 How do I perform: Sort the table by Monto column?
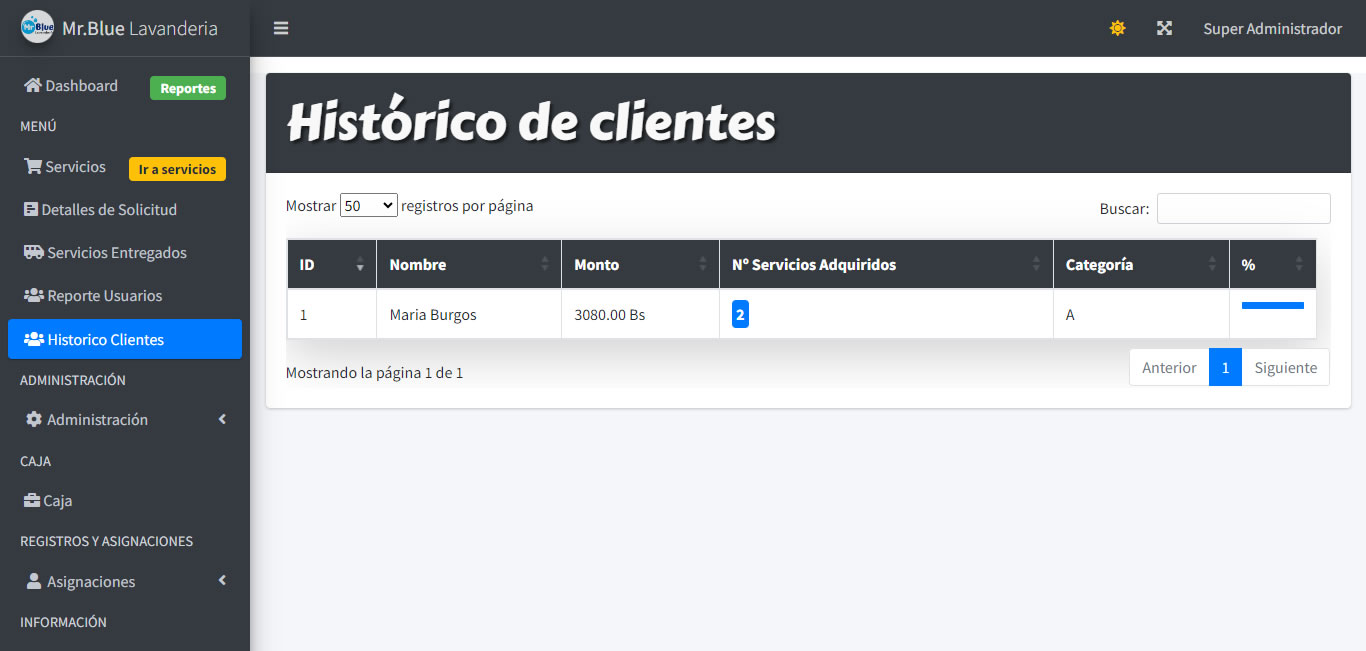[640, 265]
